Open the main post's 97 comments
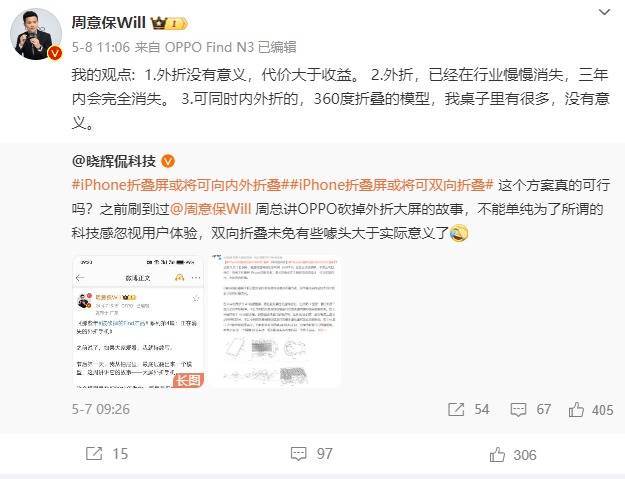The height and width of the screenshot is (479, 625). [x=311, y=453]
